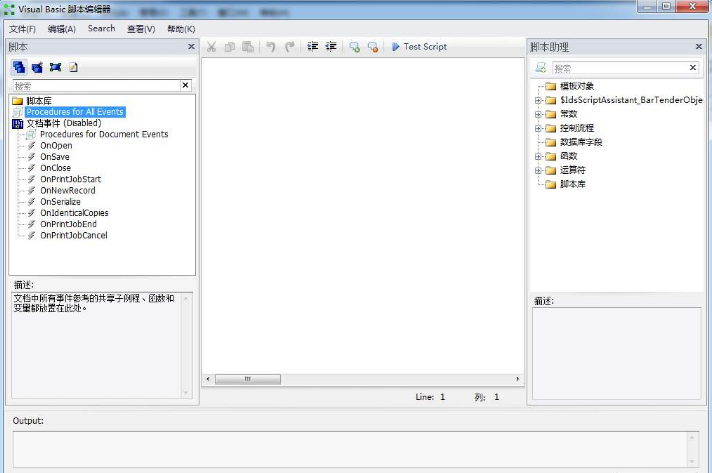Select 脚本库 at top of left tree

[39, 101]
